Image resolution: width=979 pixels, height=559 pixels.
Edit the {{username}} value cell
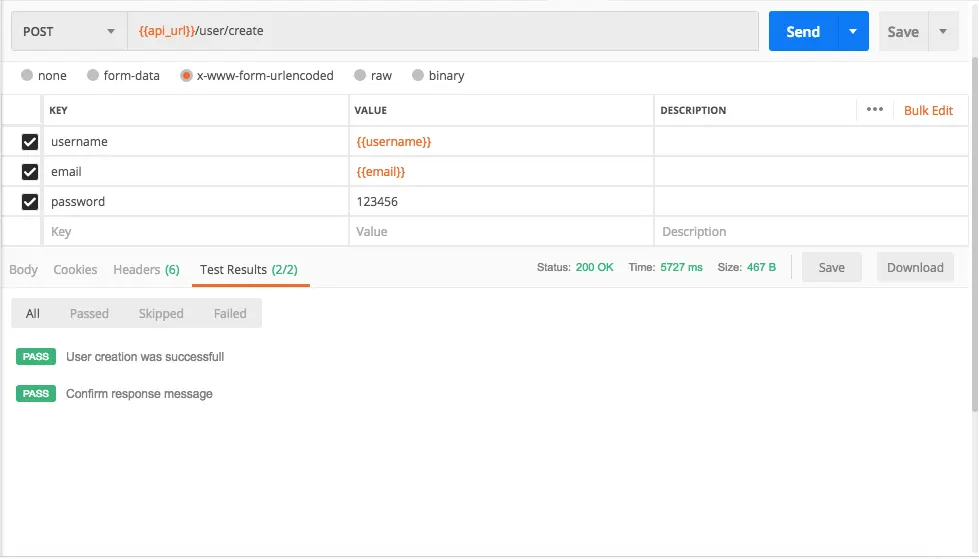(x=501, y=142)
